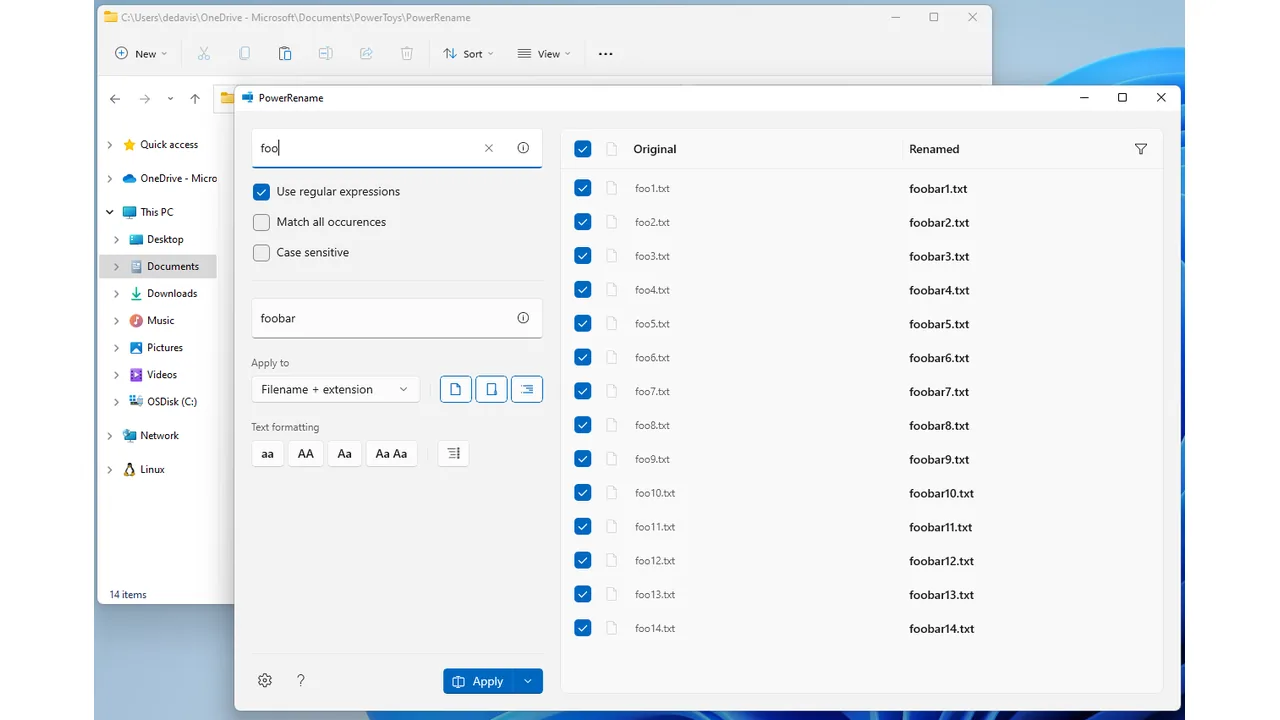Select Desktop in the navigation tree

coord(165,240)
